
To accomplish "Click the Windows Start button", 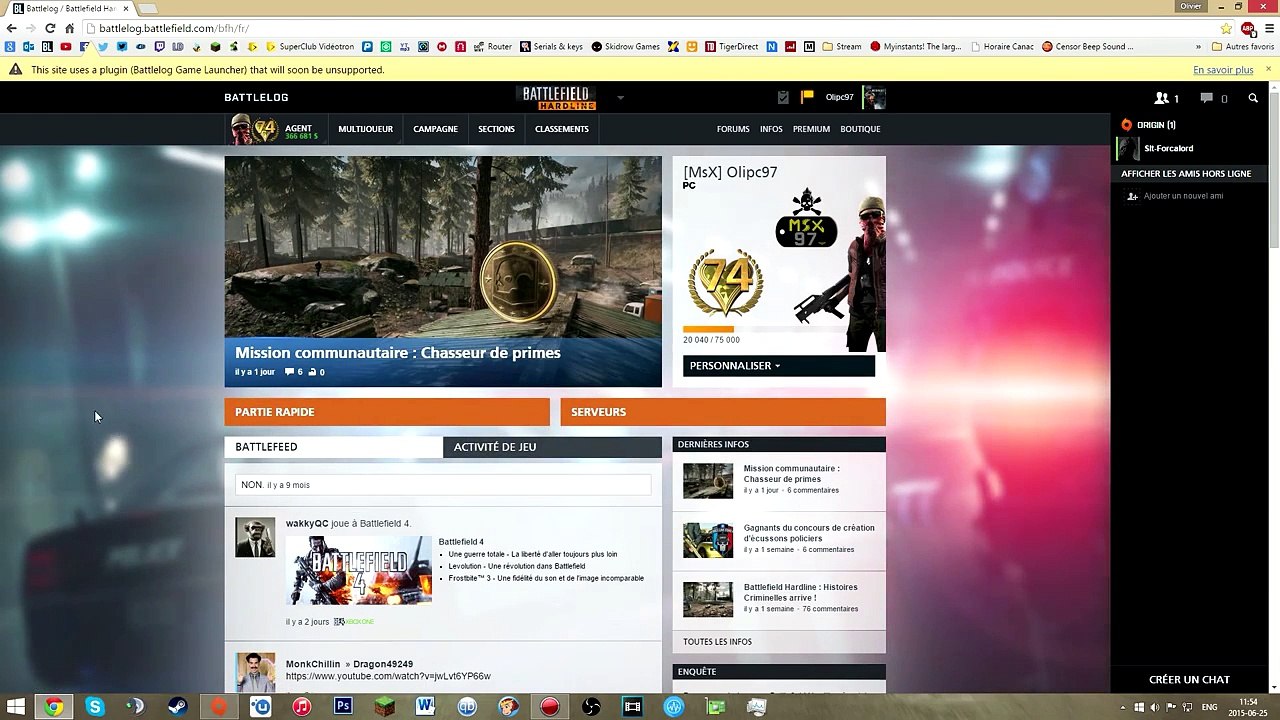I will coord(16,707).
